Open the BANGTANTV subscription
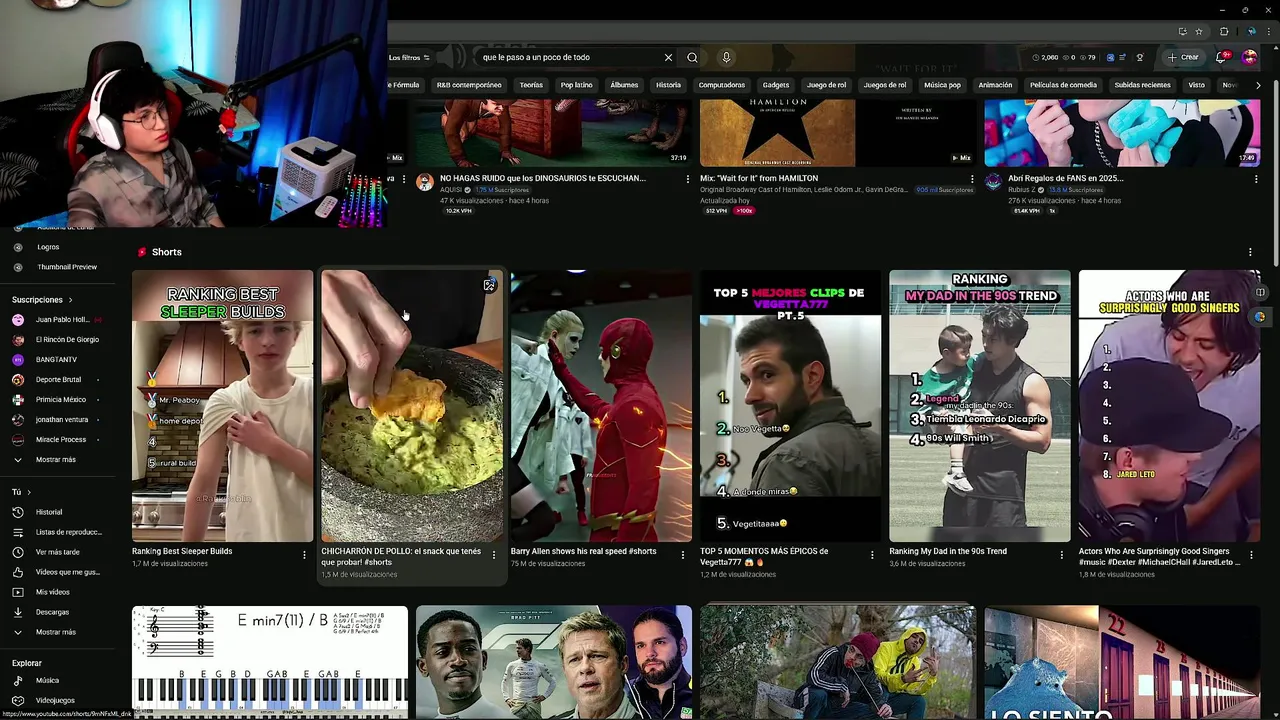 [56, 360]
